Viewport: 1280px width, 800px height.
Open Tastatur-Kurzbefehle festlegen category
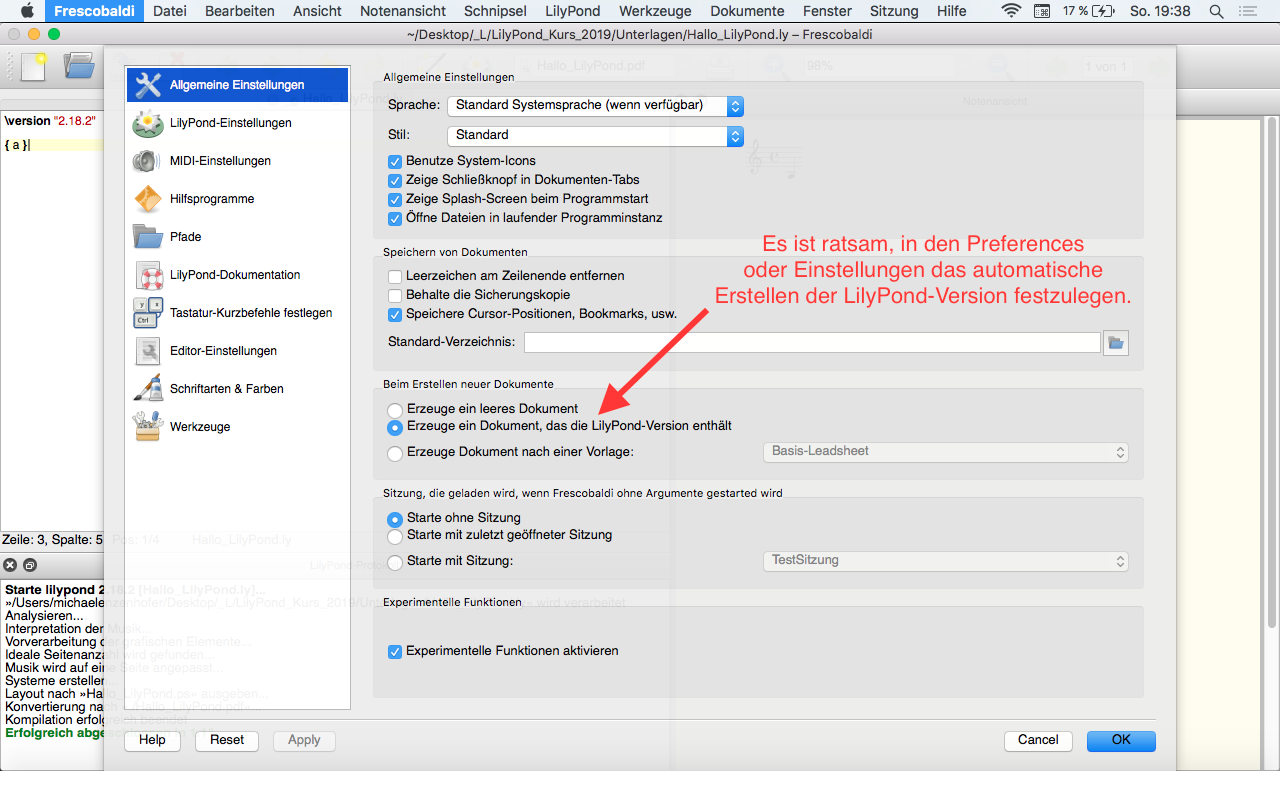[x=237, y=313]
